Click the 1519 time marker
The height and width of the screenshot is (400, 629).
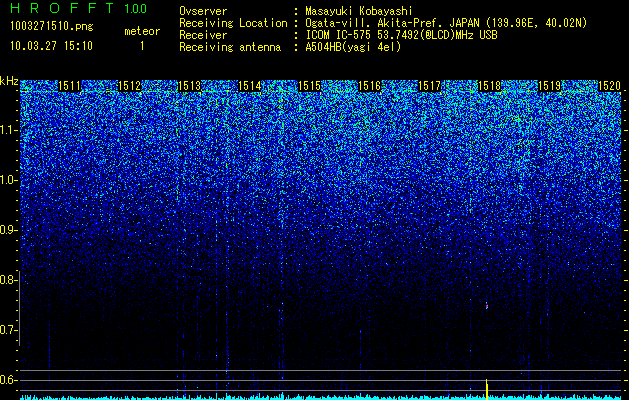[x=550, y=86]
